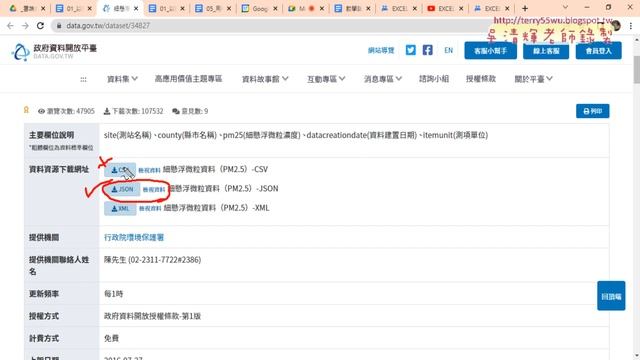
Task: Switch to the second tab, a Docs tab starting 01_
Action: coord(73,8)
